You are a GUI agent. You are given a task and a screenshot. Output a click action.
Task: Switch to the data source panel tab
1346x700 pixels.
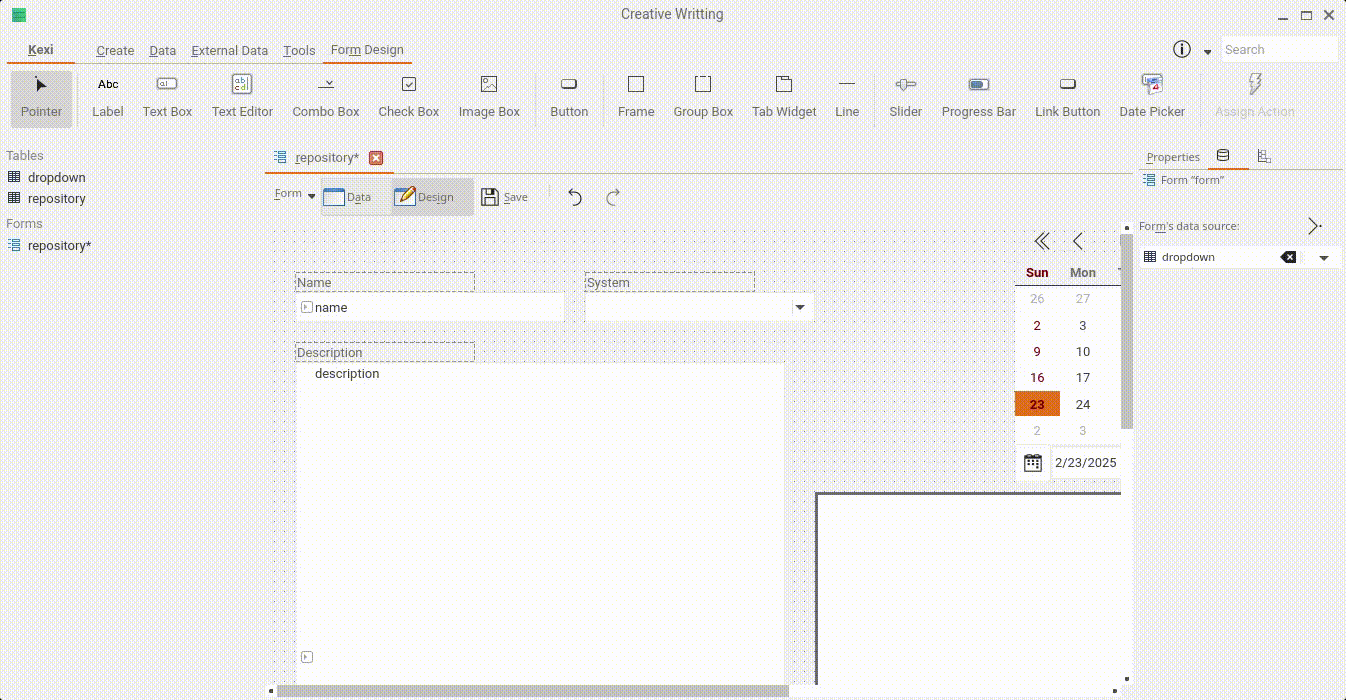tap(1222, 156)
